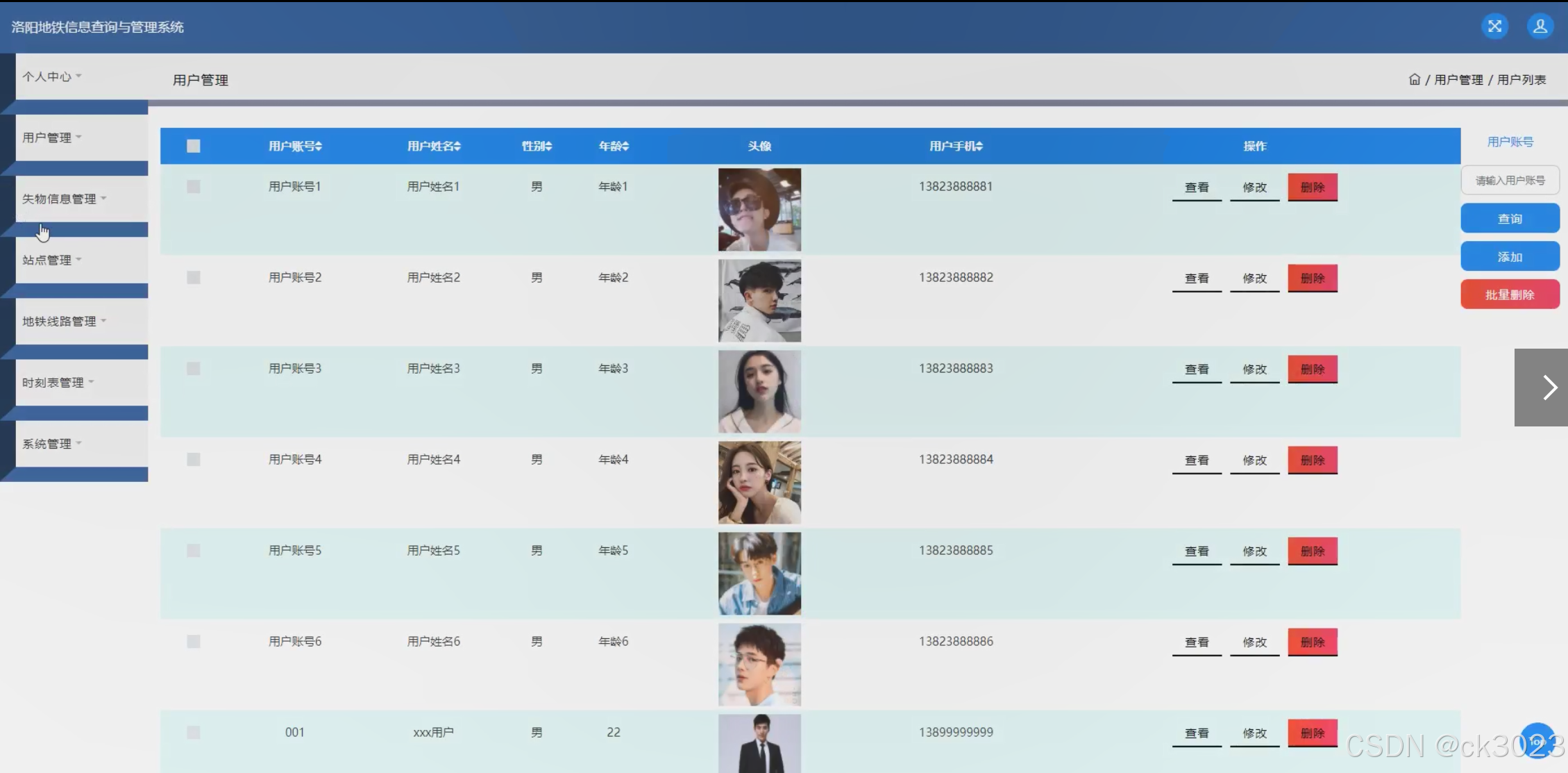Image resolution: width=1568 pixels, height=773 pixels.
Task: Sort by 用户手机 column arrows
Action: pos(979,146)
